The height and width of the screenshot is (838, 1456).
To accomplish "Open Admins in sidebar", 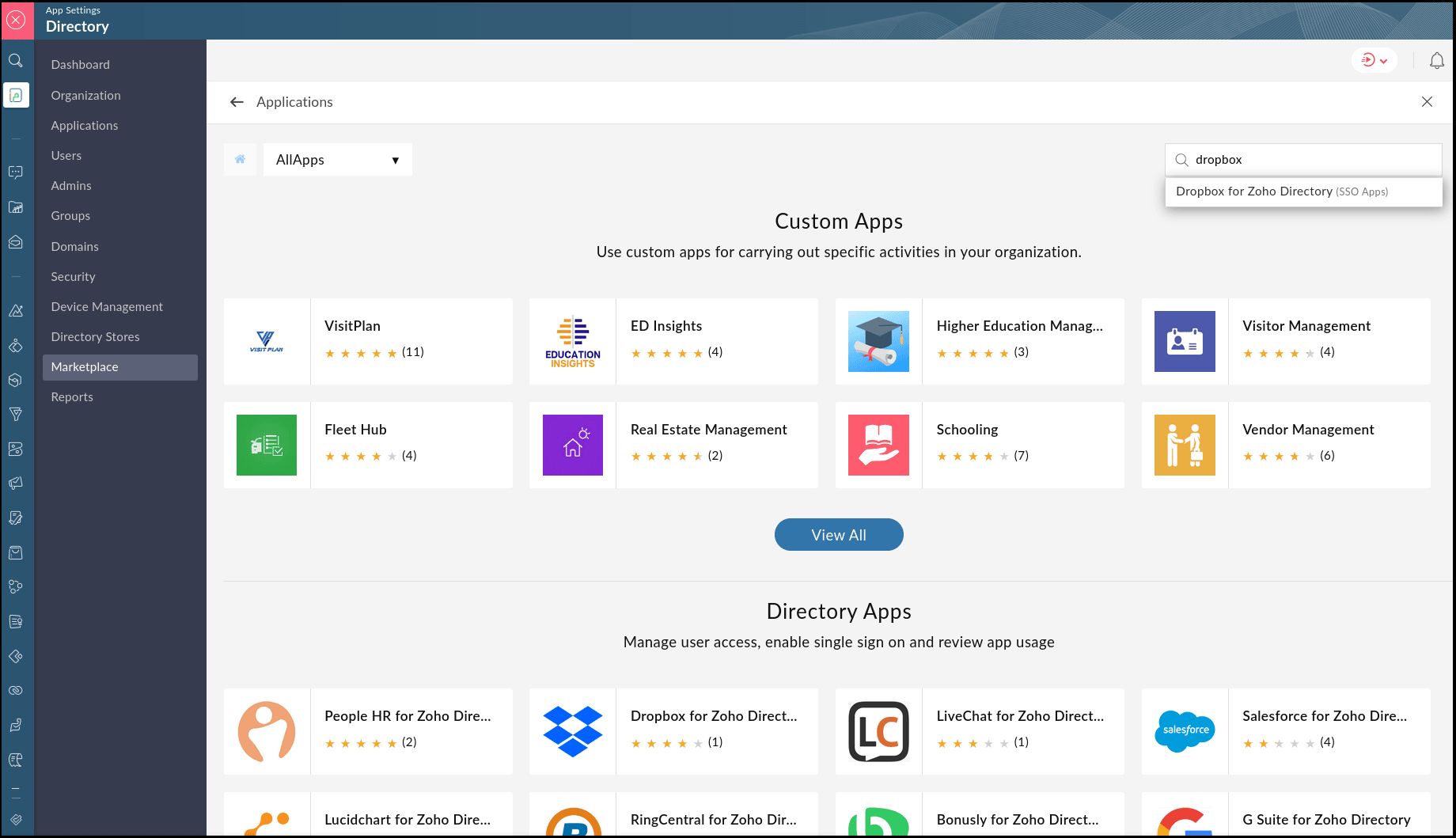I will tap(71, 186).
